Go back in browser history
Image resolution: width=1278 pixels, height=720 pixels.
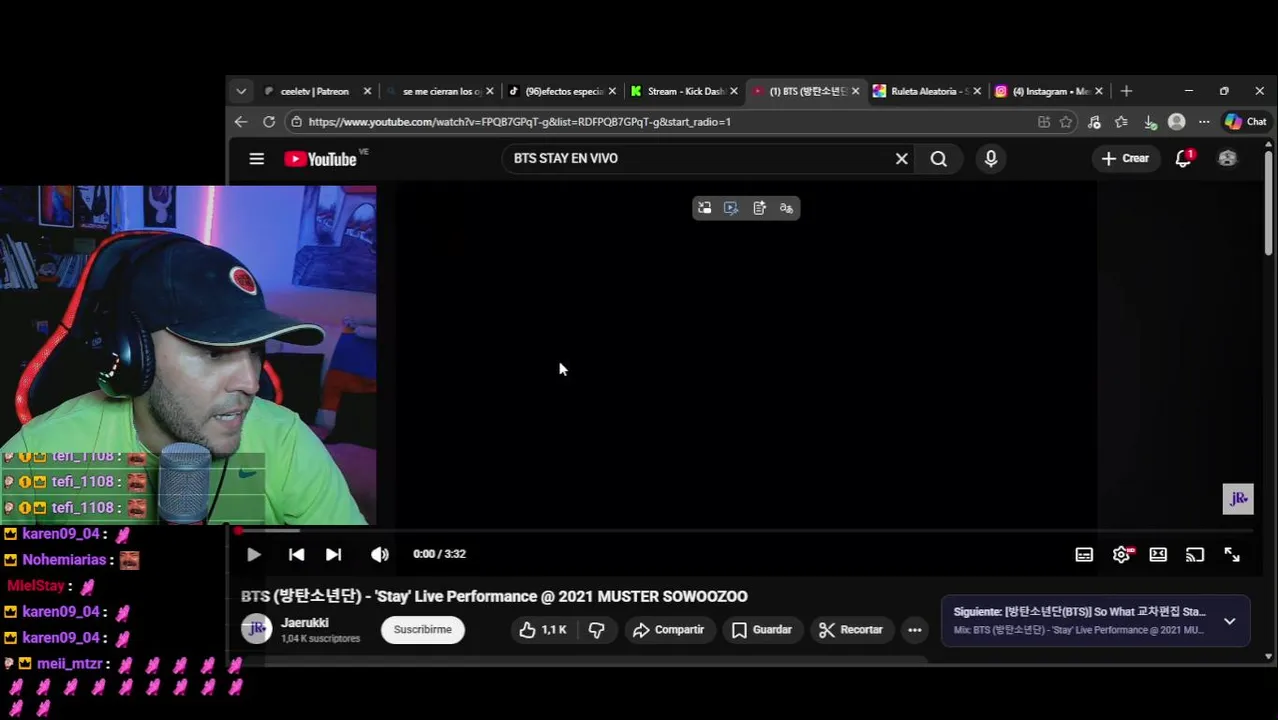click(x=240, y=122)
